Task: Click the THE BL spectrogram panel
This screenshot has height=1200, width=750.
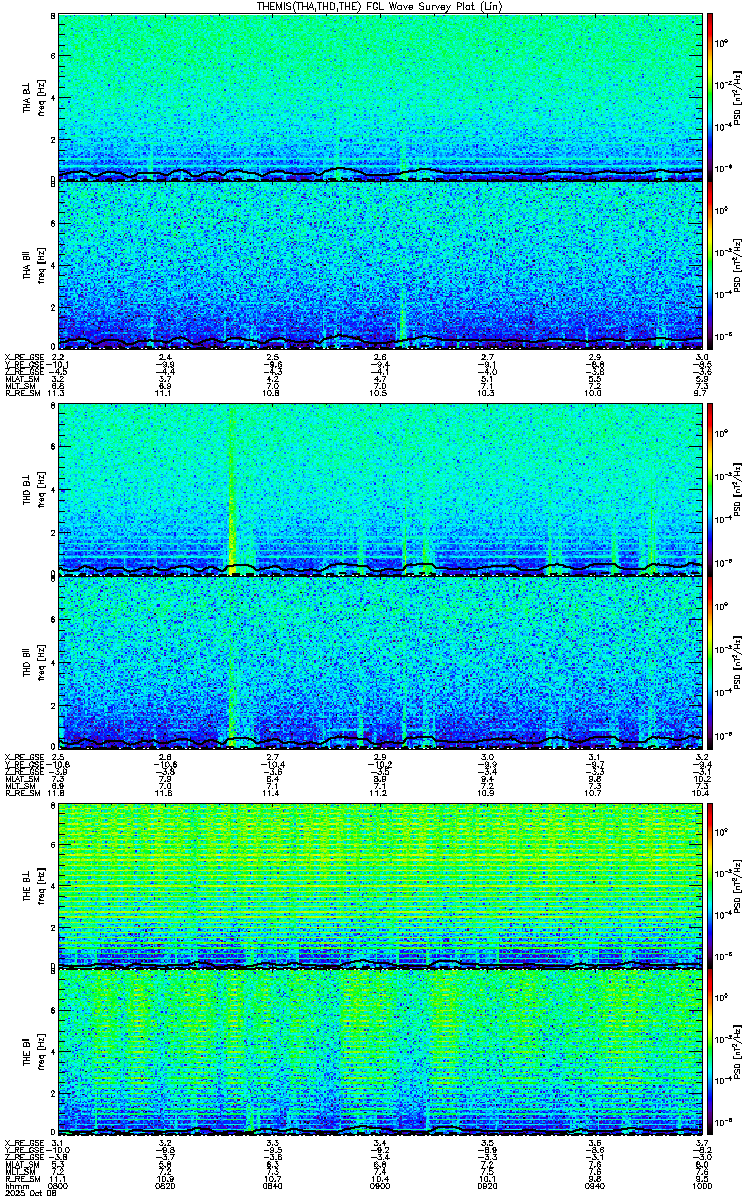Action: tap(380, 884)
